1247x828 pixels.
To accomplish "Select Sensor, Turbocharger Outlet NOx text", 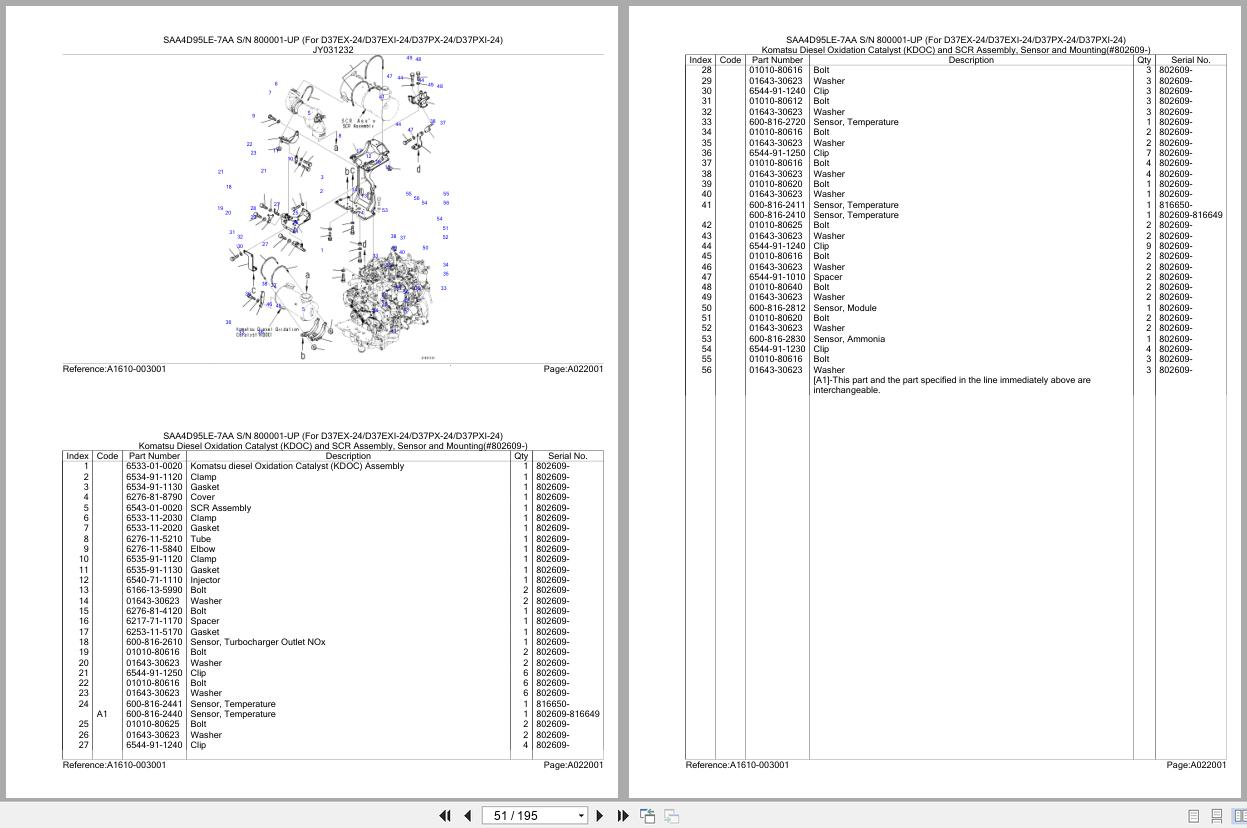I will 257,642.
